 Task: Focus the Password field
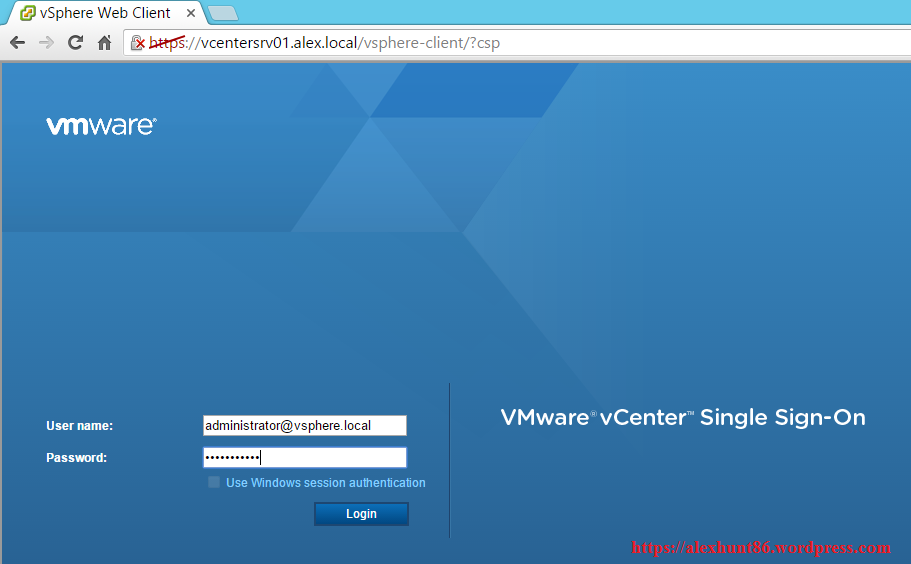coord(304,458)
